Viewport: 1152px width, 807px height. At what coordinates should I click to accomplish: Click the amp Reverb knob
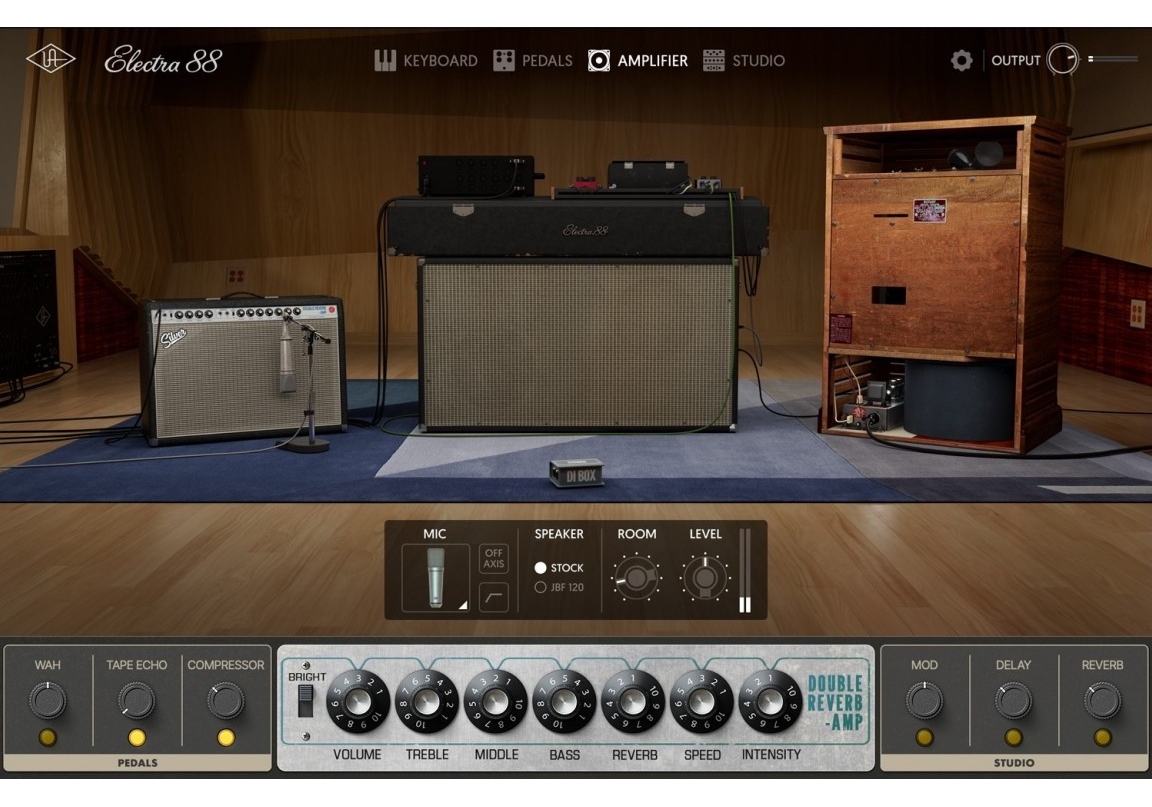[633, 701]
